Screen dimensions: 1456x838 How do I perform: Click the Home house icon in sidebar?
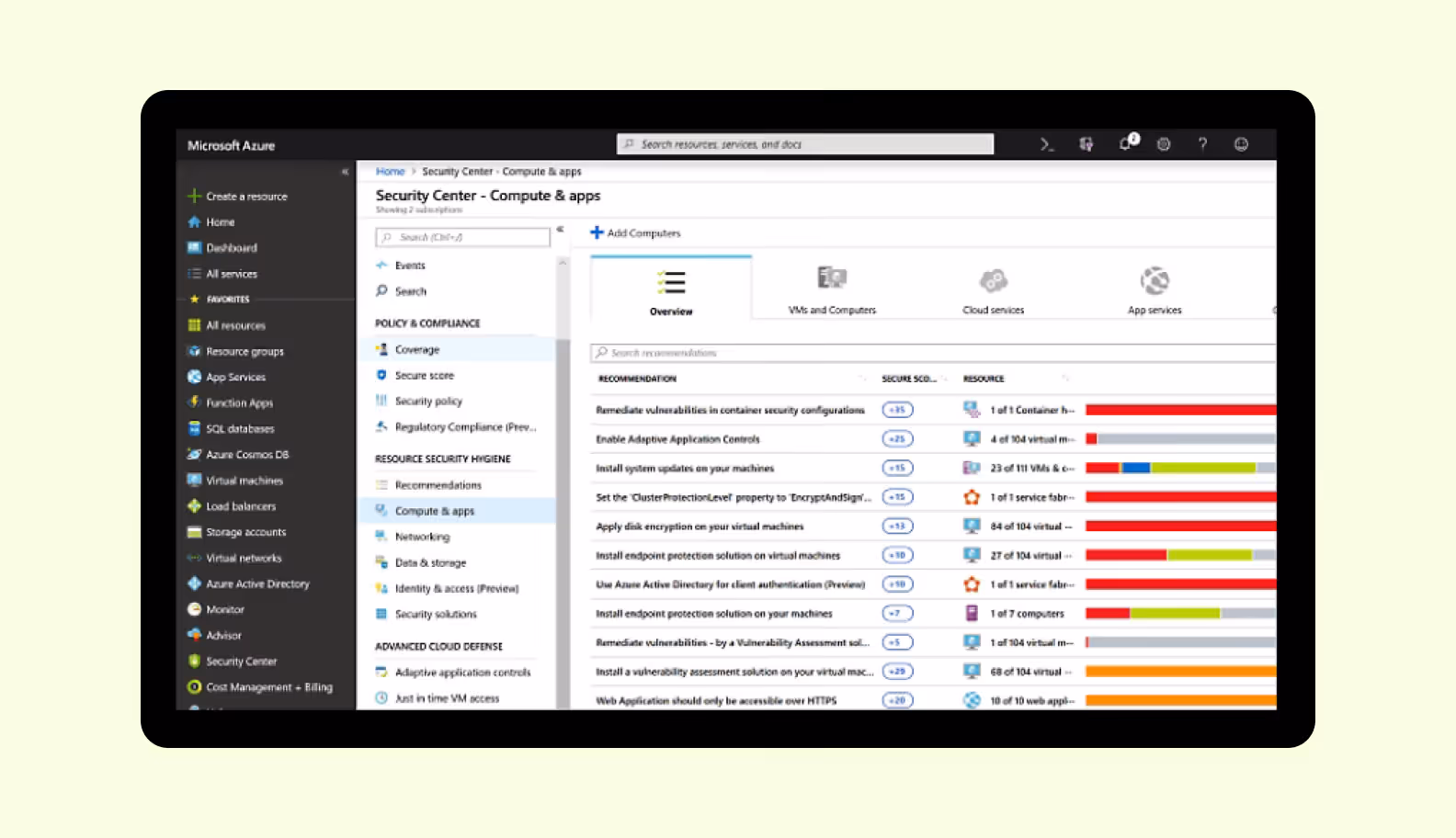194,221
